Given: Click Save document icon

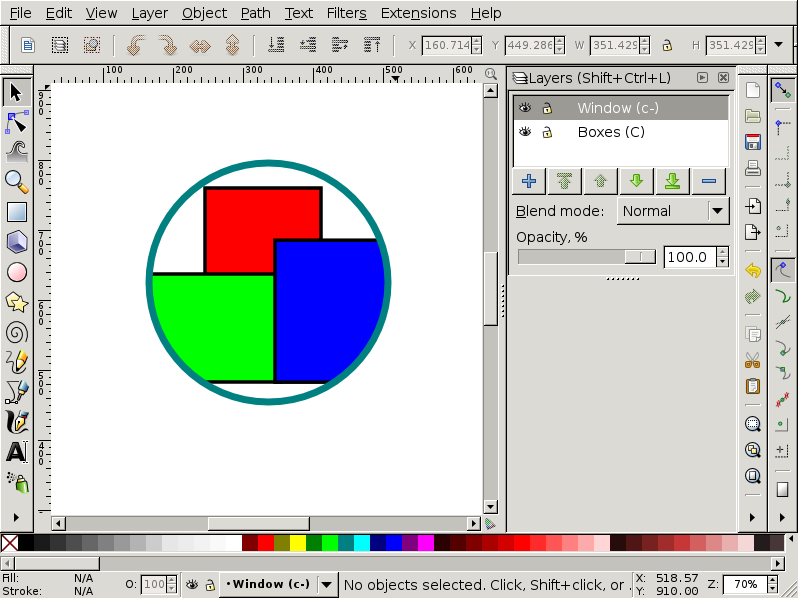Looking at the screenshot, I should 753,142.
